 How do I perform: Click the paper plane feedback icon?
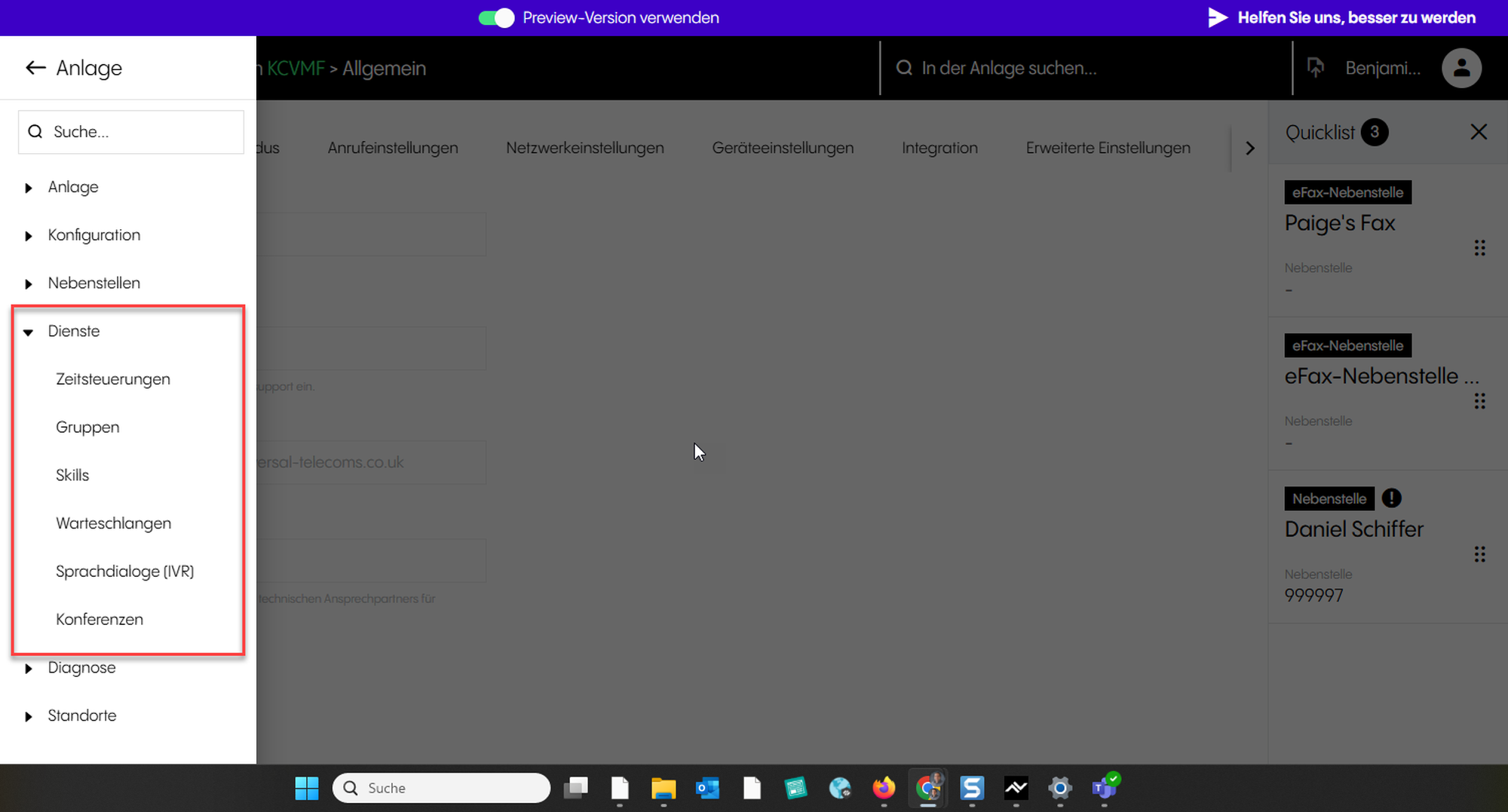(1218, 17)
